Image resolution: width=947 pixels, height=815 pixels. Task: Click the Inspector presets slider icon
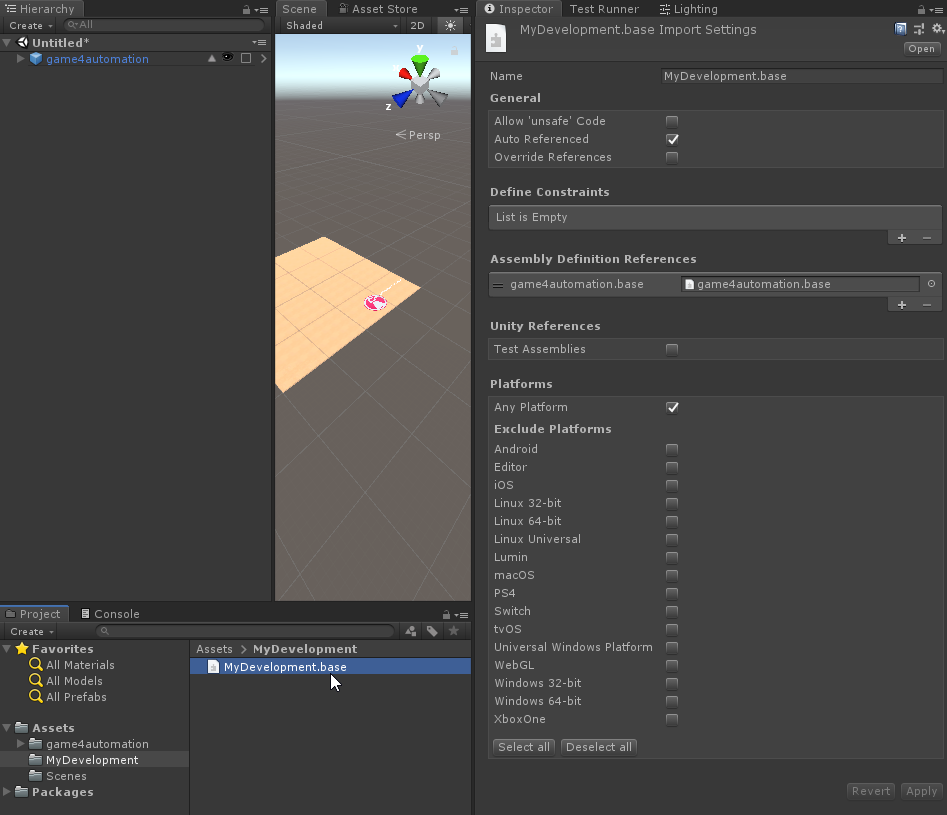917,29
